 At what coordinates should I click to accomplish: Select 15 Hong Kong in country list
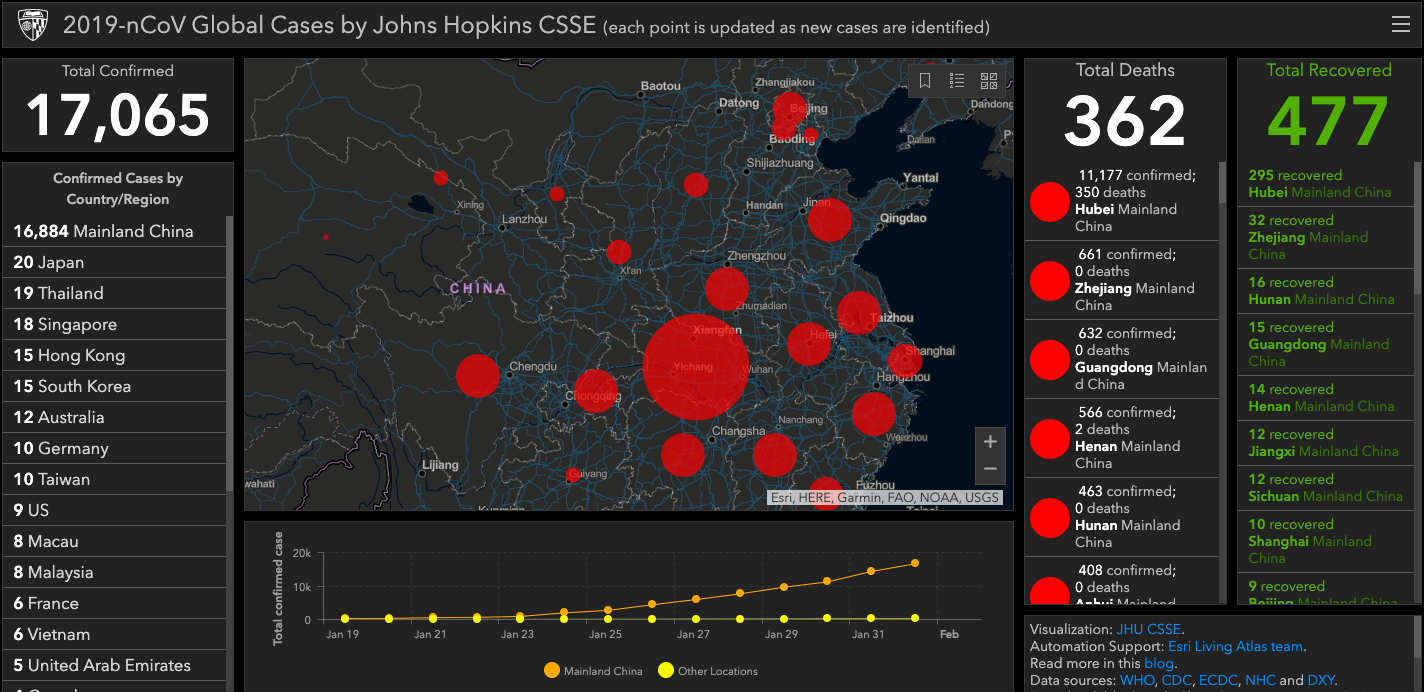(x=115, y=355)
